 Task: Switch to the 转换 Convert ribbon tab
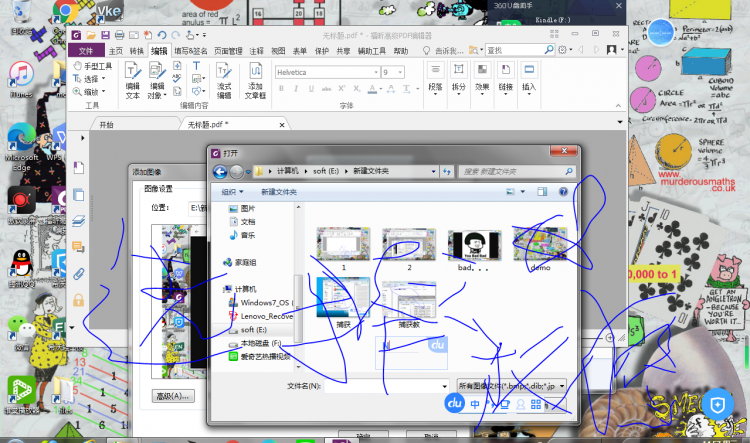(x=137, y=51)
